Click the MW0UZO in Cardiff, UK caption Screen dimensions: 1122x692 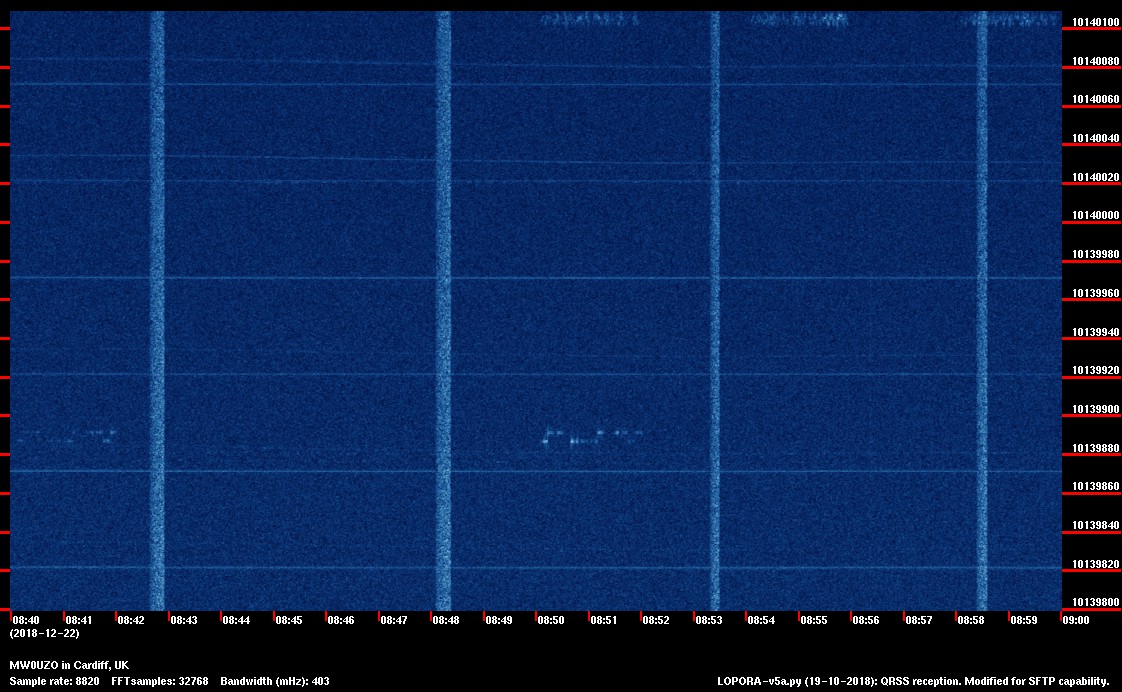click(x=68, y=665)
